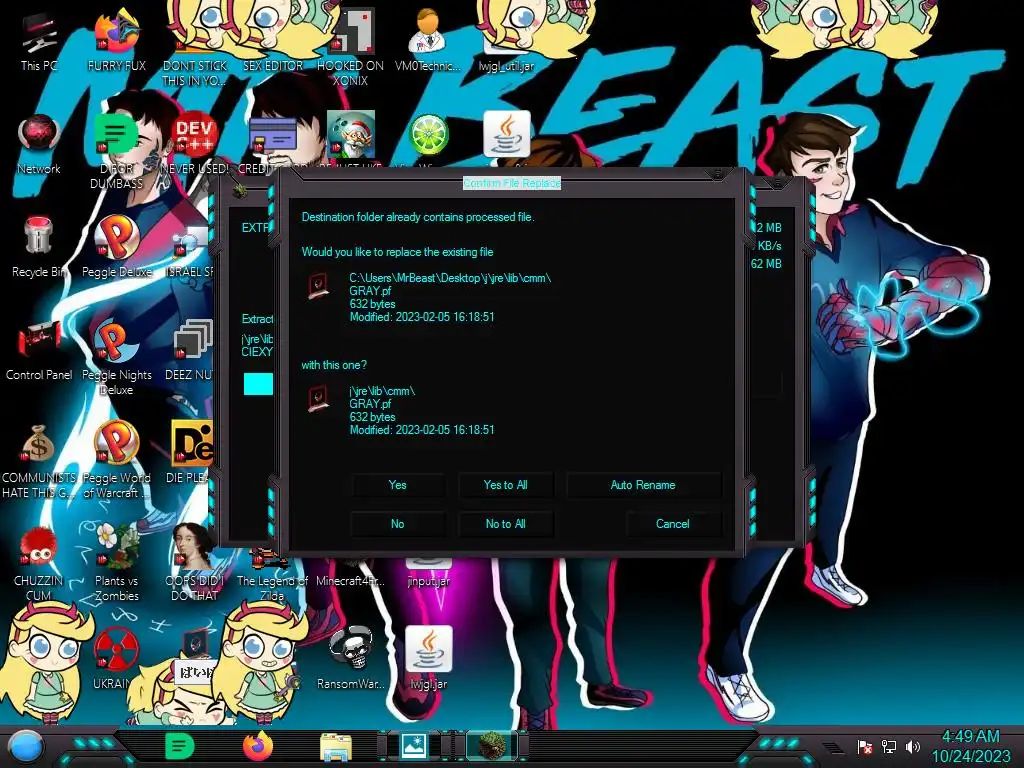Open Plants vs Zombies desktop shortcut

tap(116, 563)
